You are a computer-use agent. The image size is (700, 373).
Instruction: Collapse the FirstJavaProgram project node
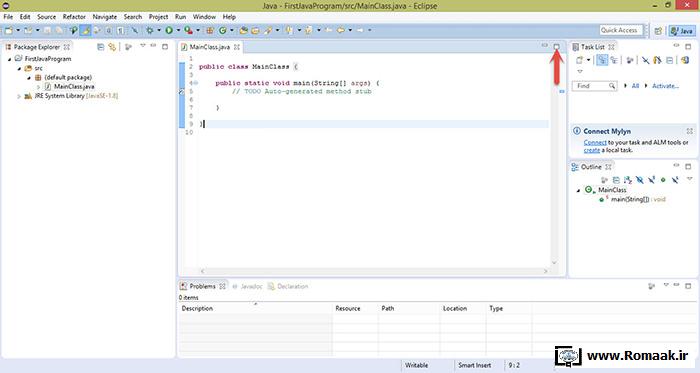point(9,59)
